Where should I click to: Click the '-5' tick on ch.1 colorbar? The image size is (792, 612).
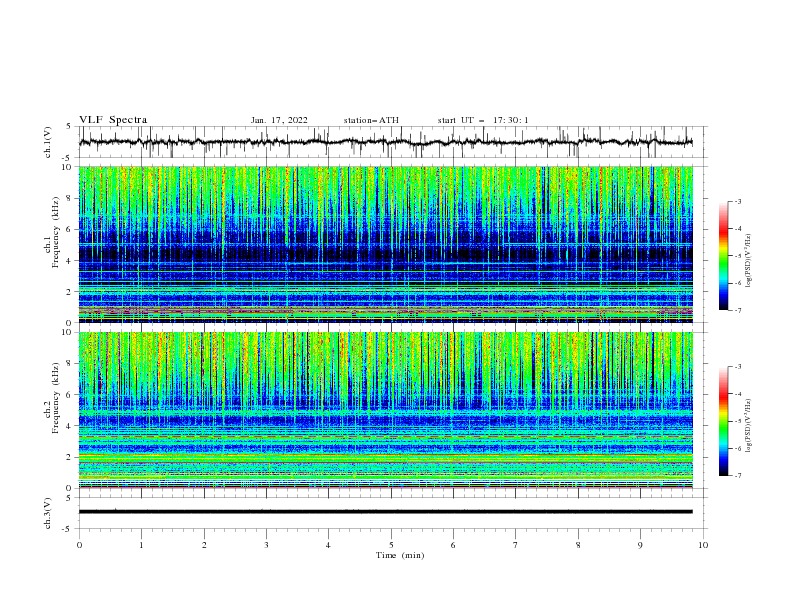pos(737,256)
